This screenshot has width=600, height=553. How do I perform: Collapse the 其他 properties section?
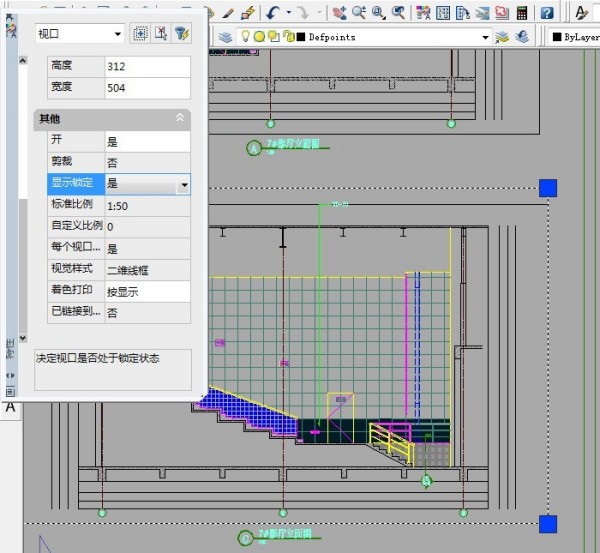(180, 118)
